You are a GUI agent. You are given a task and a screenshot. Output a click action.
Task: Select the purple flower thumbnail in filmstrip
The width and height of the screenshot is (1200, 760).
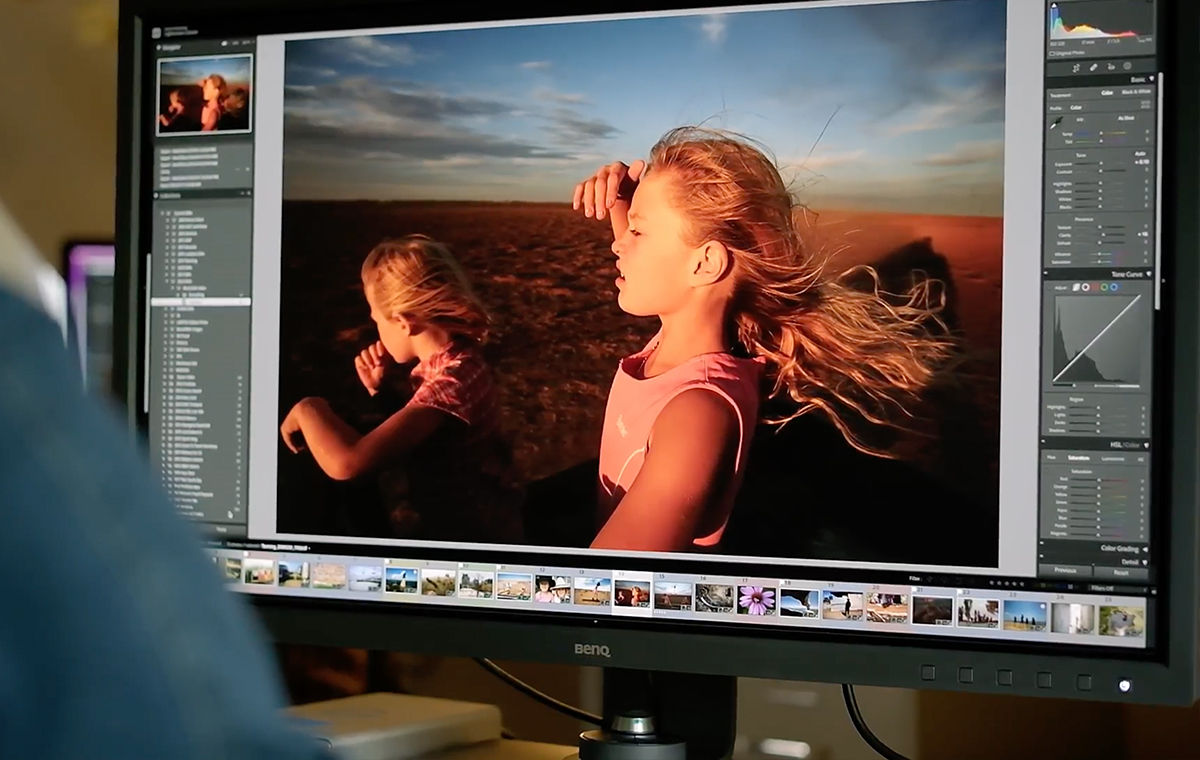coord(756,599)
